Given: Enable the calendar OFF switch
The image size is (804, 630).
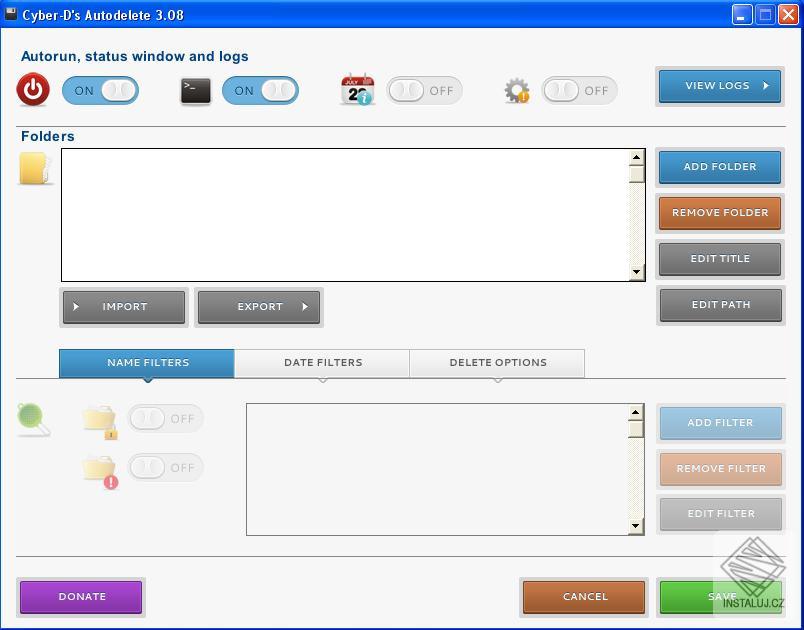Looking at the screenshot, I should click(425, 91).
